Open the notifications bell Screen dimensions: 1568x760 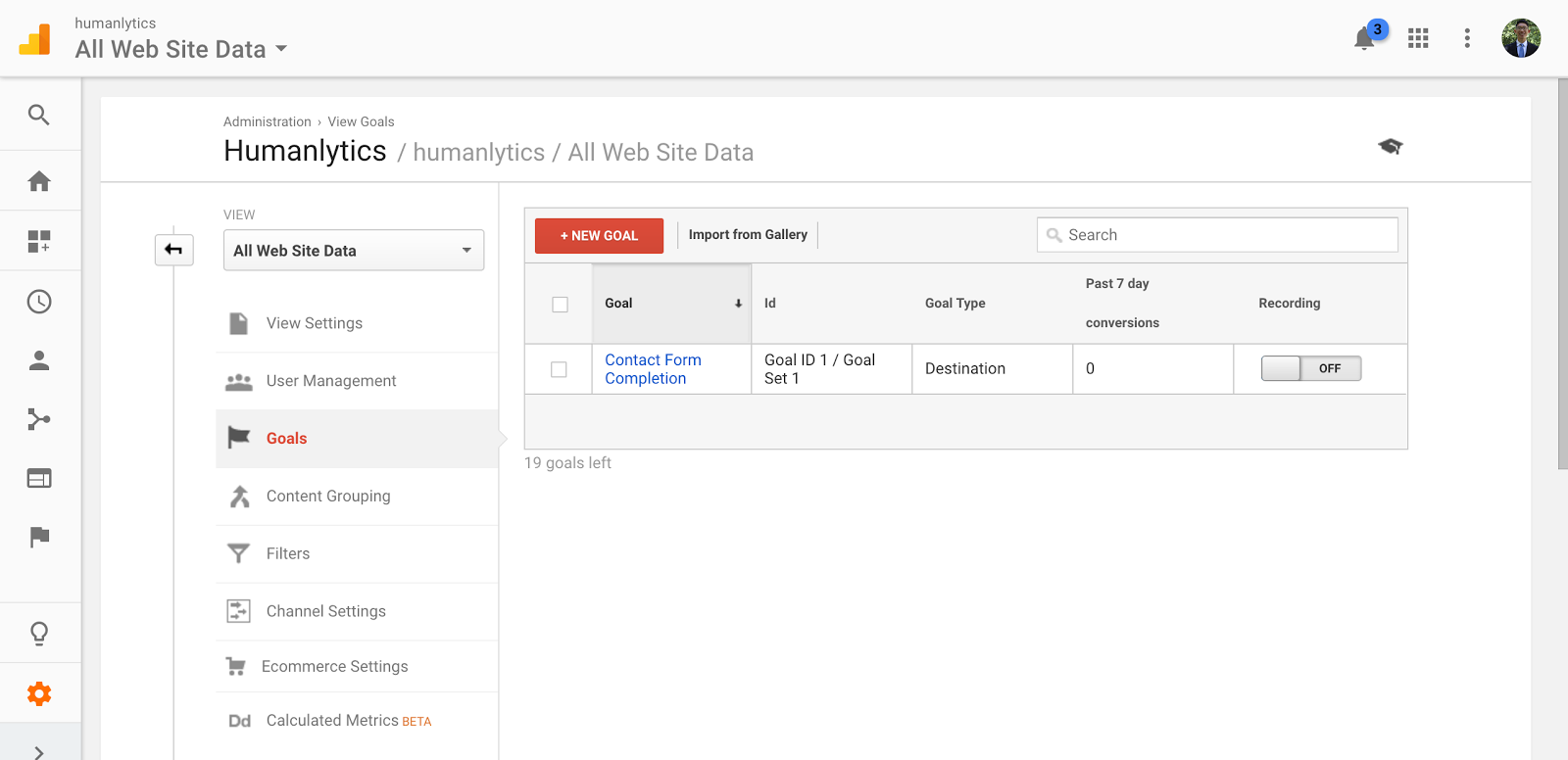point(1364,38)
